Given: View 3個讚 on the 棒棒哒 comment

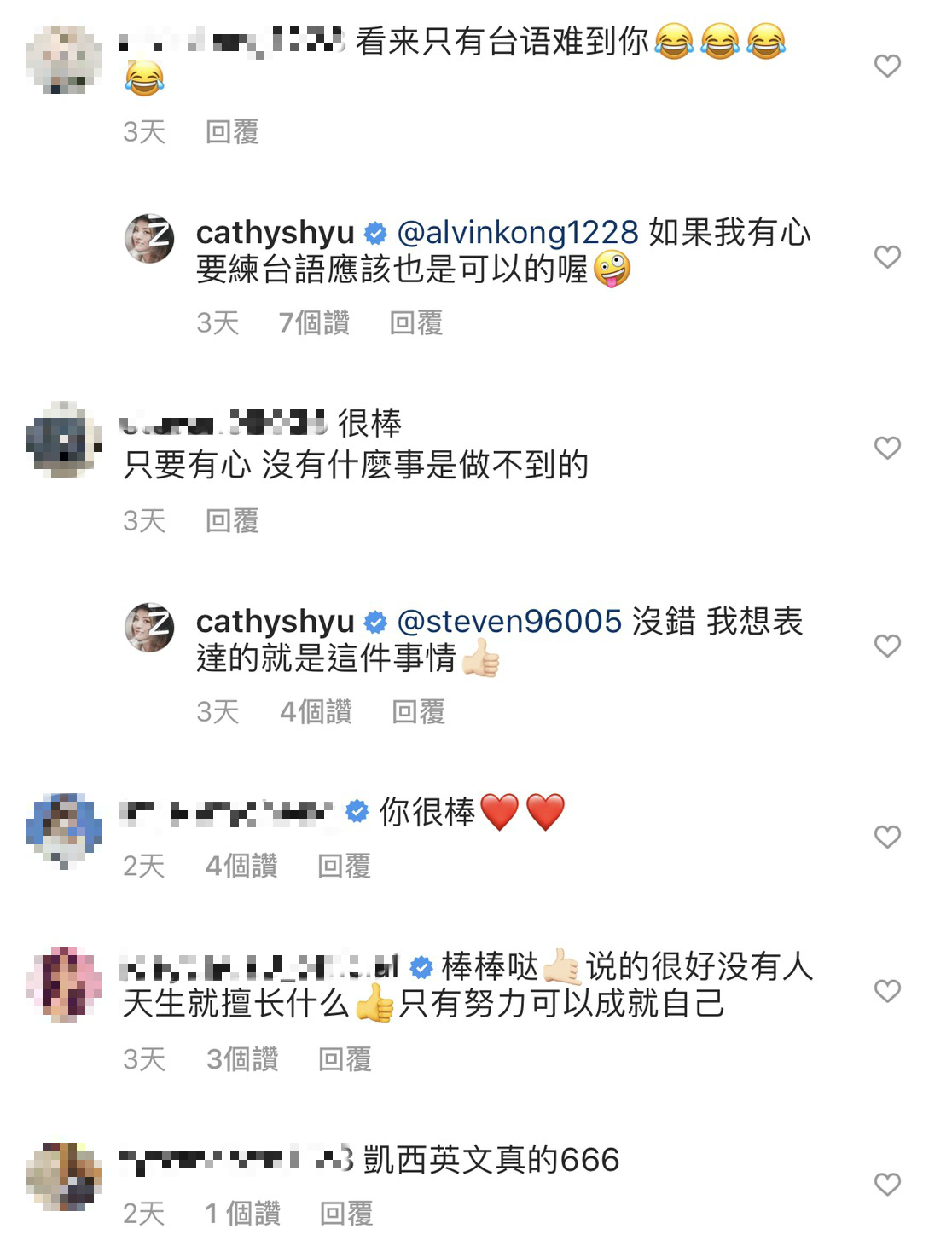Looking at the screenshot, I should [x=242, y=1059].
